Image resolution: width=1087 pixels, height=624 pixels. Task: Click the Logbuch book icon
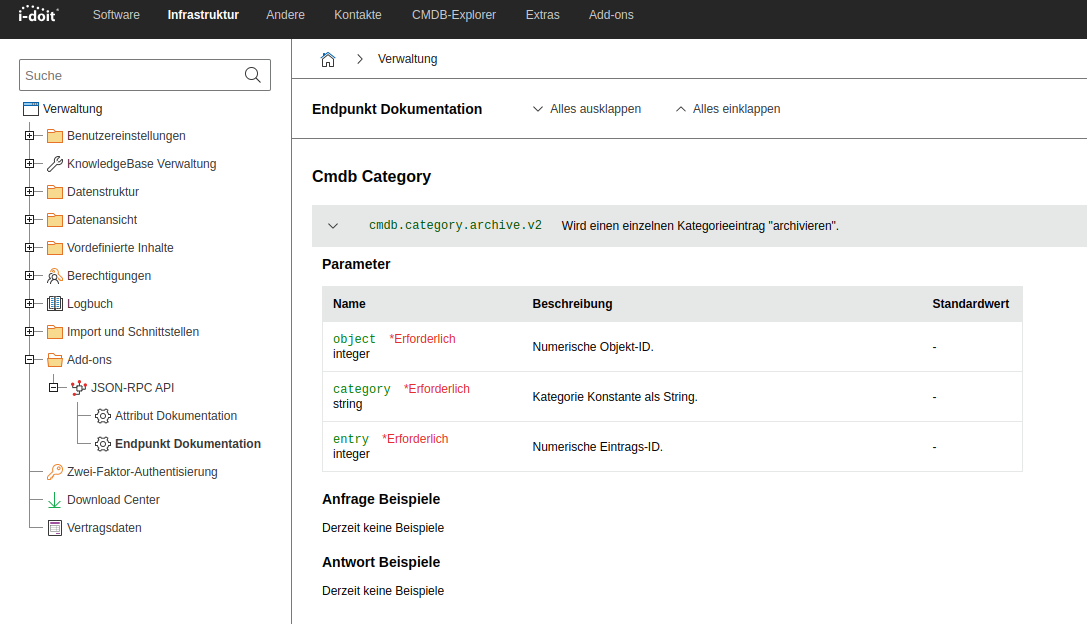coord(55,304)
